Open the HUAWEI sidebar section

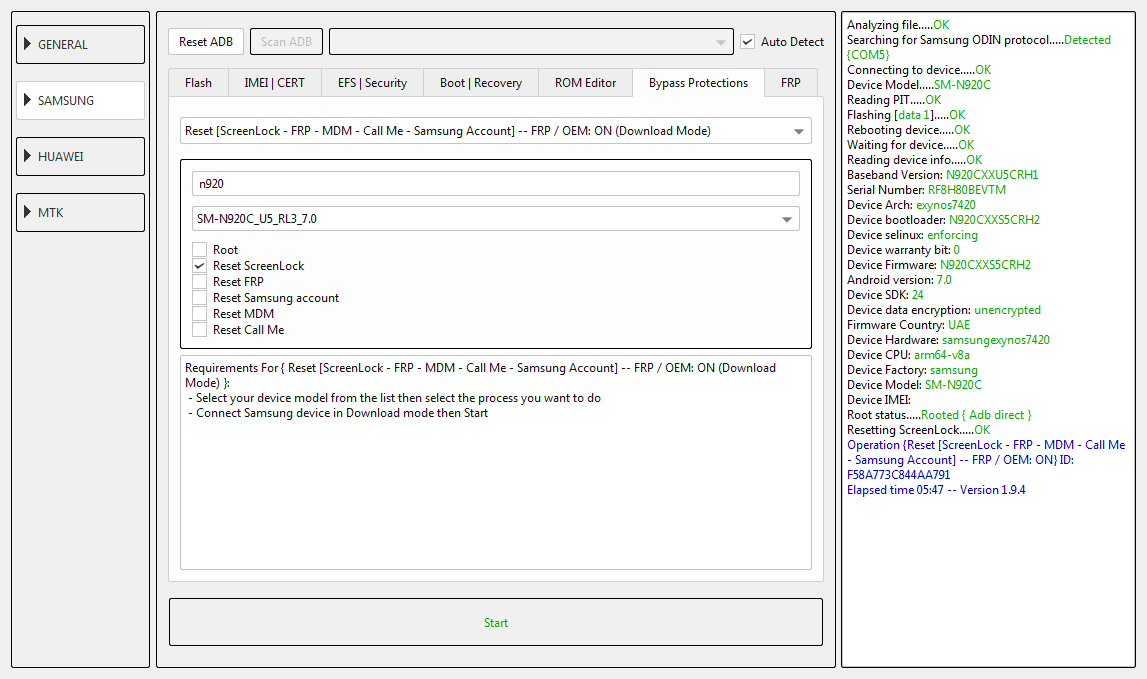coord(80,157)
